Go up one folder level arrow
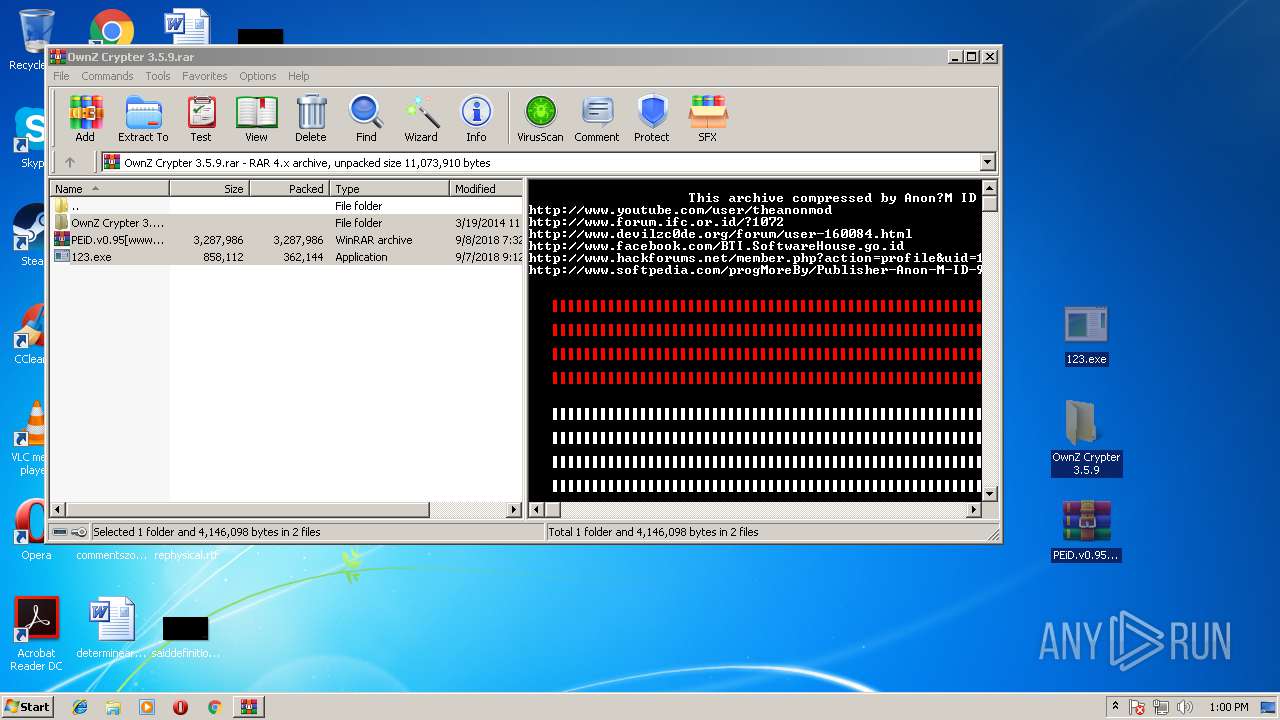 70,162
